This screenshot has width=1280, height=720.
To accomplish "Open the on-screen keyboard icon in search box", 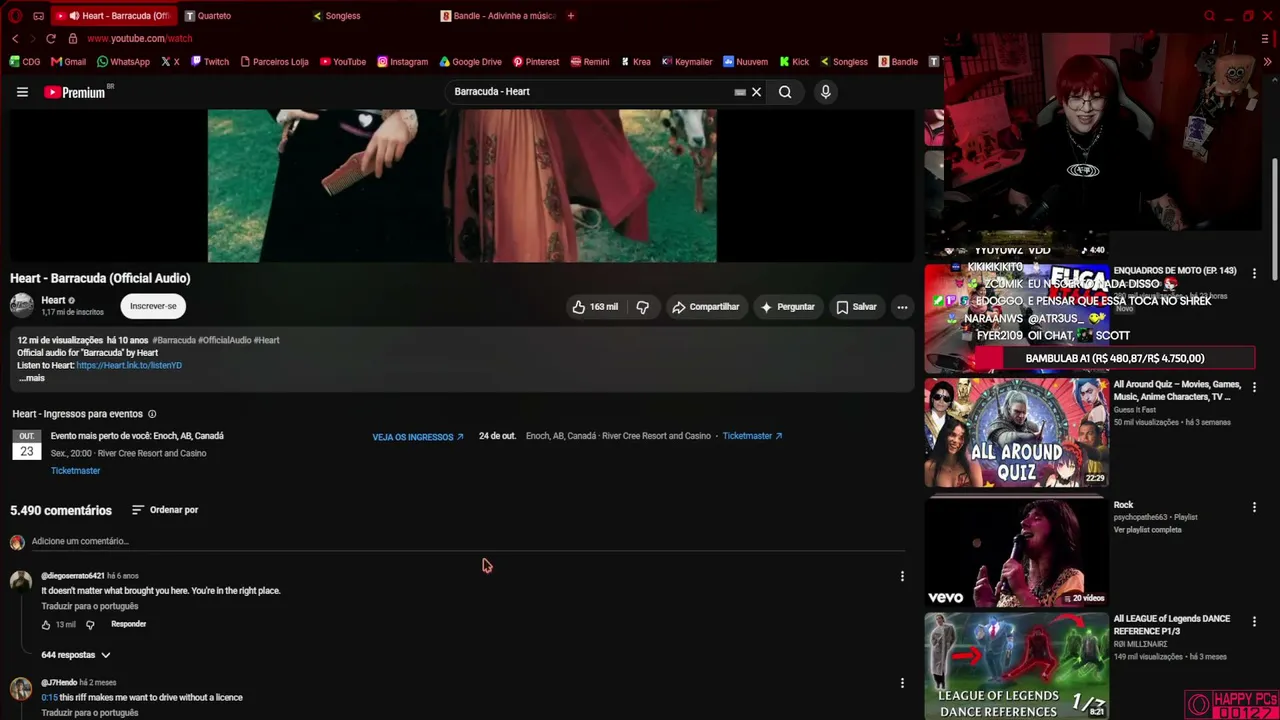I will 740,92.
